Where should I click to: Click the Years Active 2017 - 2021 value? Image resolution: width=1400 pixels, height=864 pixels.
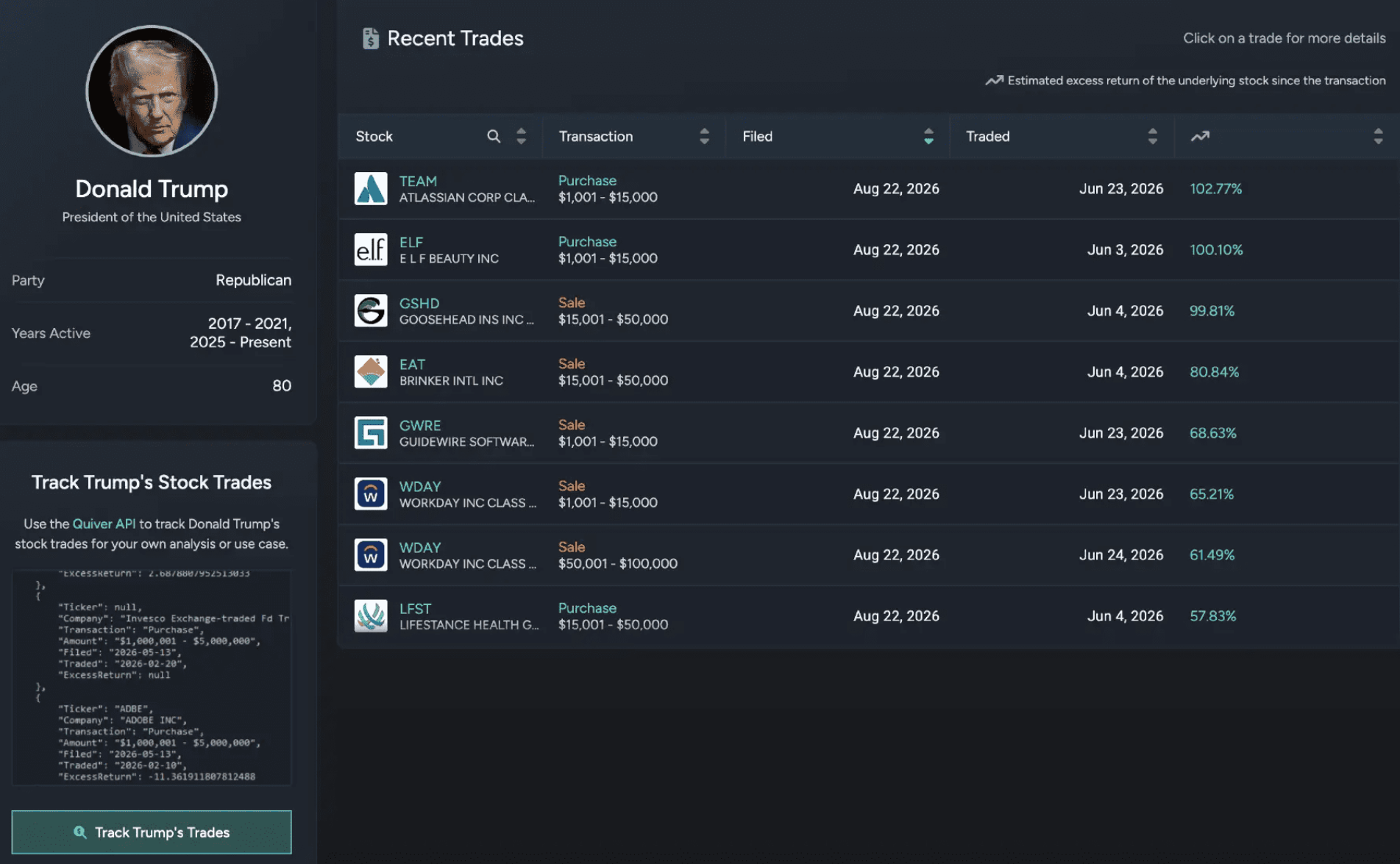click(x=241, y=332)
